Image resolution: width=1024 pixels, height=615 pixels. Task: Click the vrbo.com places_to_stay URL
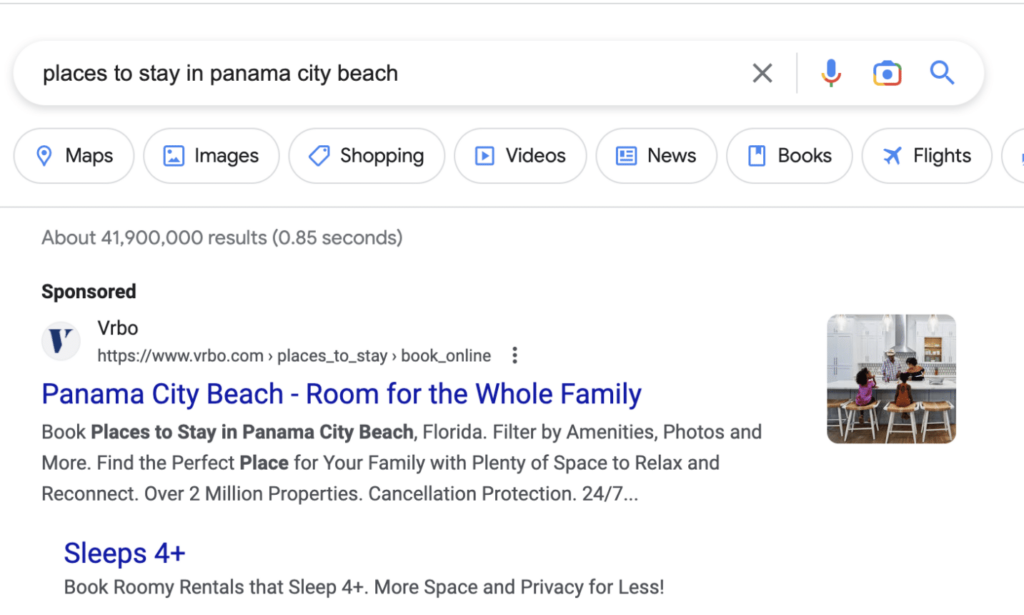coord(294,356)
